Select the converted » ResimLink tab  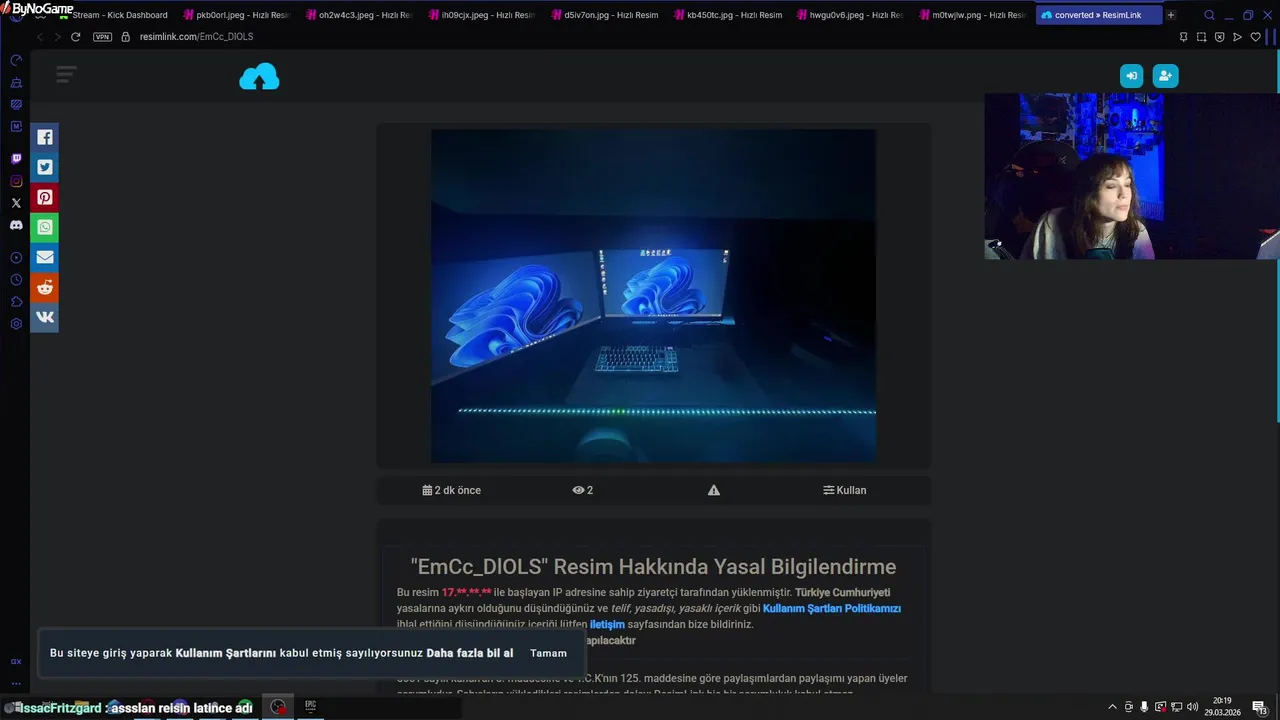[x=1098, y=15]
